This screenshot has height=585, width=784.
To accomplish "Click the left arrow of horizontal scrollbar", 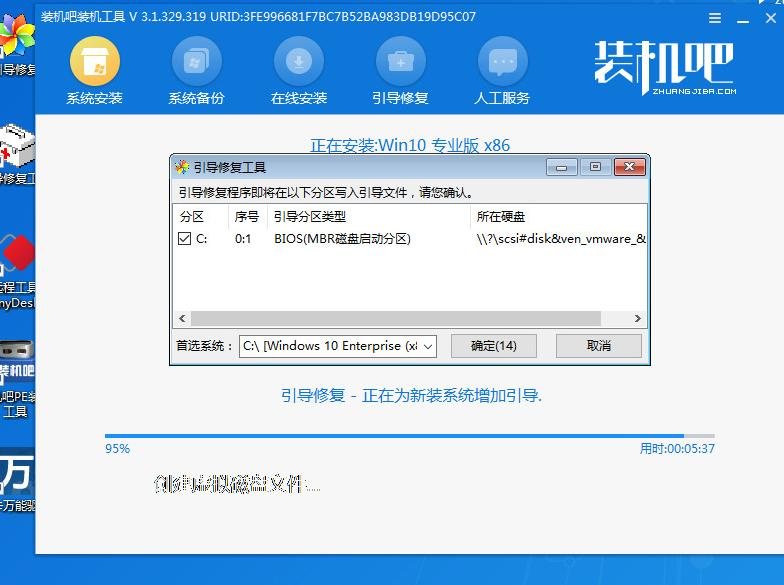I will point(183,319).
